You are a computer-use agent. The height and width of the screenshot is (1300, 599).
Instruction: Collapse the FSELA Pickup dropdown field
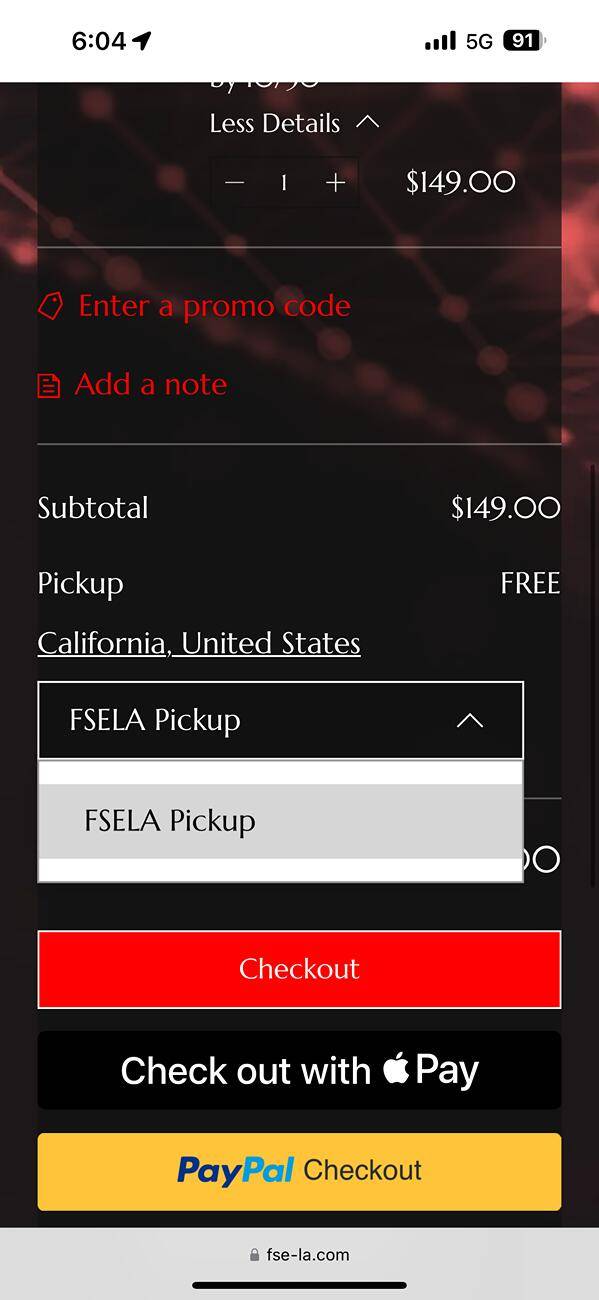click(280, 720)
